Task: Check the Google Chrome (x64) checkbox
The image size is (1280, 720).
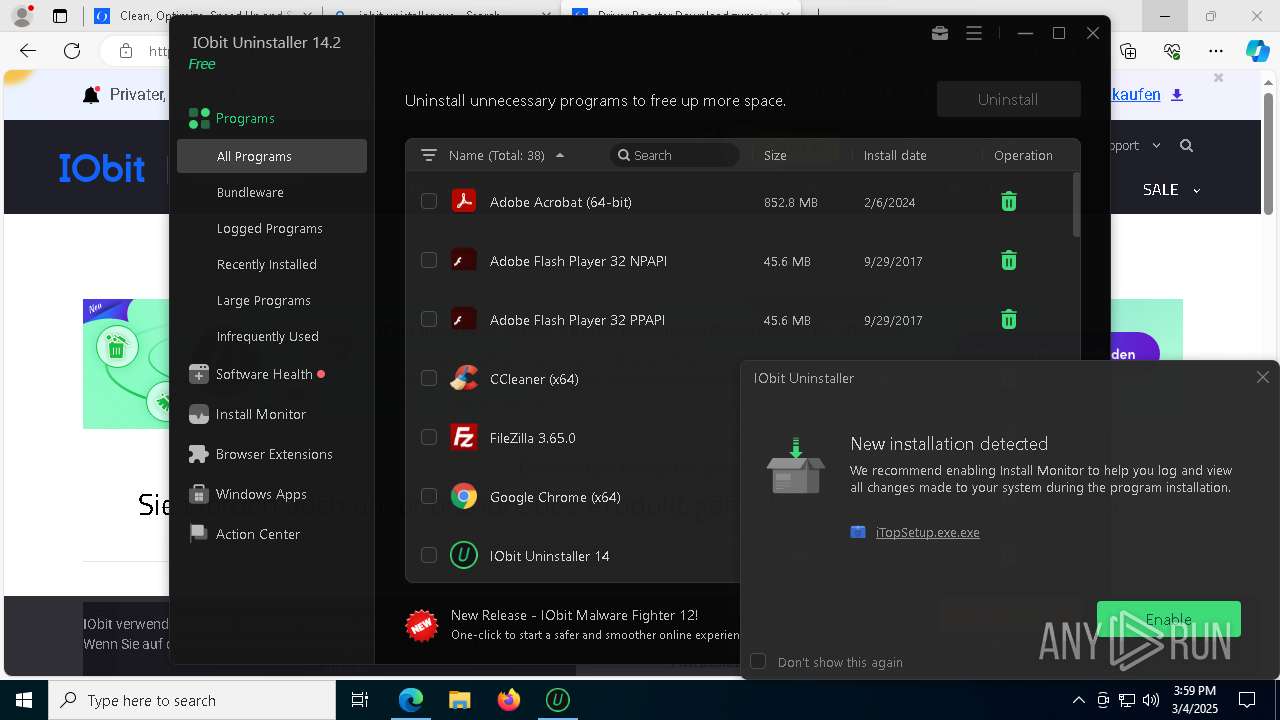Action: tap(429, 496)
